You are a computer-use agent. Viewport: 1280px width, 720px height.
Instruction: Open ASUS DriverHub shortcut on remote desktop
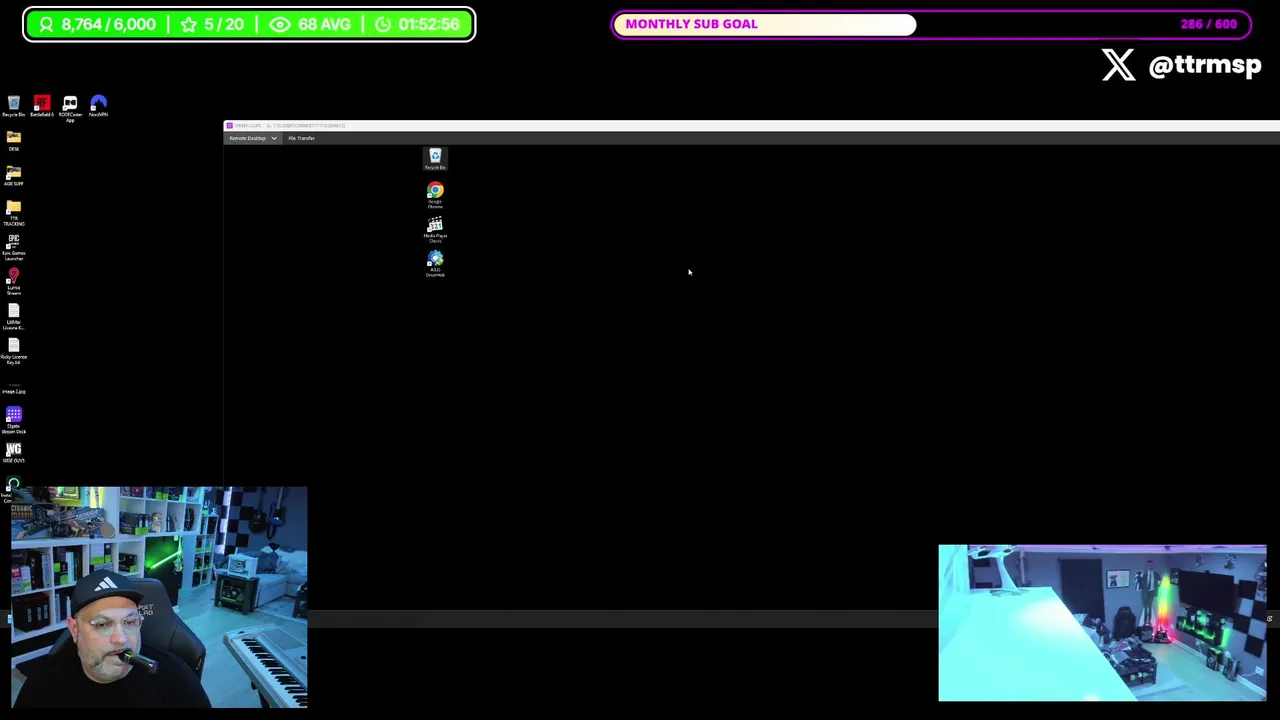pyautogui.click(x=435, y=263)
